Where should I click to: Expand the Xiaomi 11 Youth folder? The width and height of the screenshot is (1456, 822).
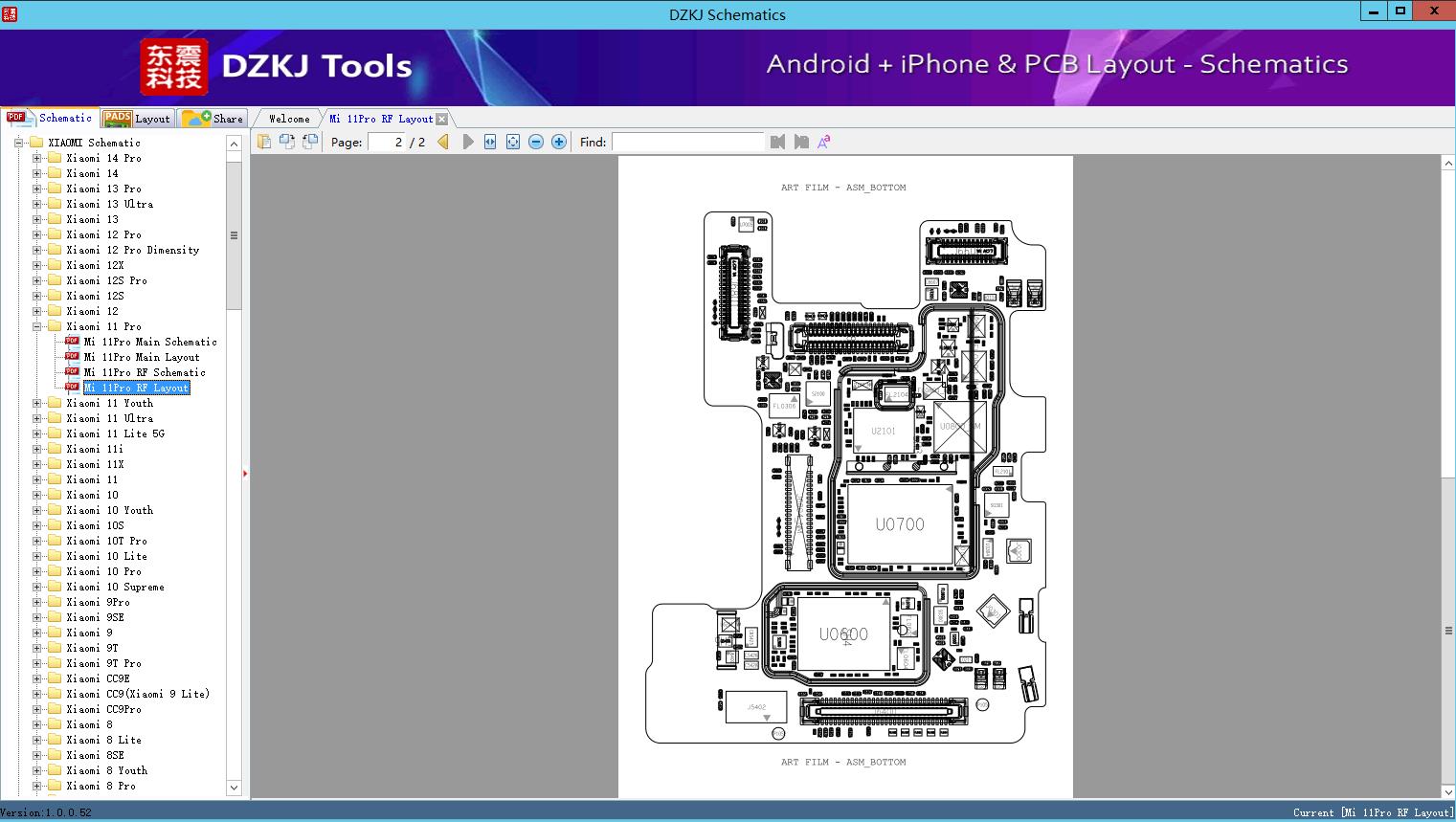pos(37,403)
